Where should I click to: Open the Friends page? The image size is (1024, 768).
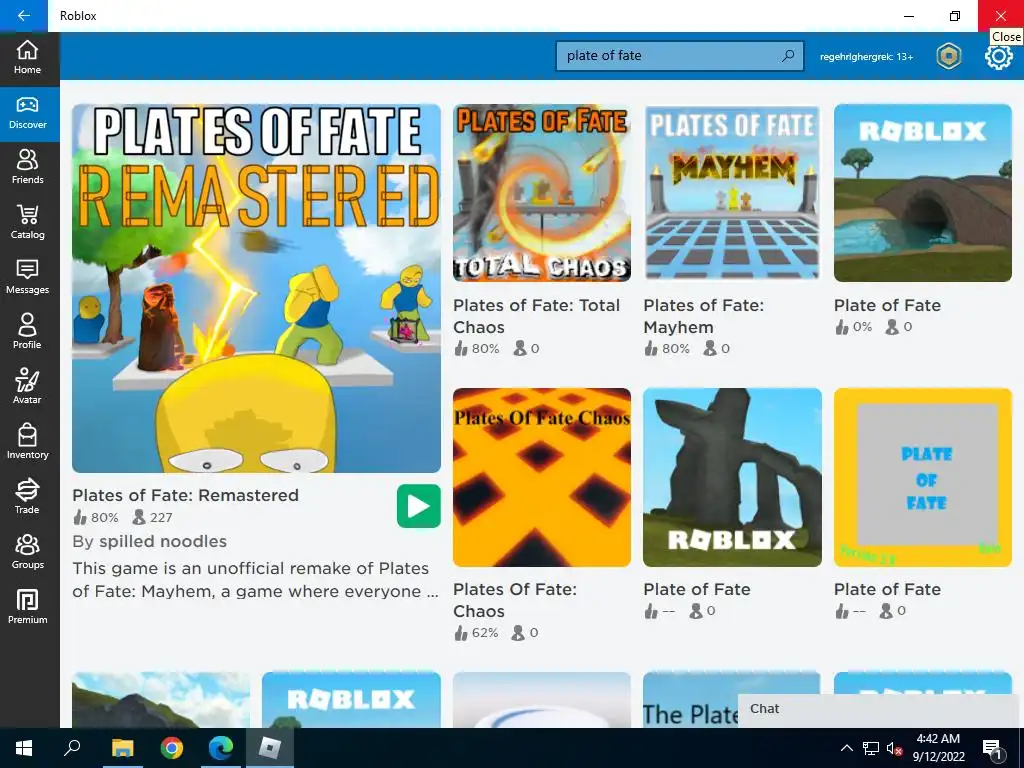27,168
